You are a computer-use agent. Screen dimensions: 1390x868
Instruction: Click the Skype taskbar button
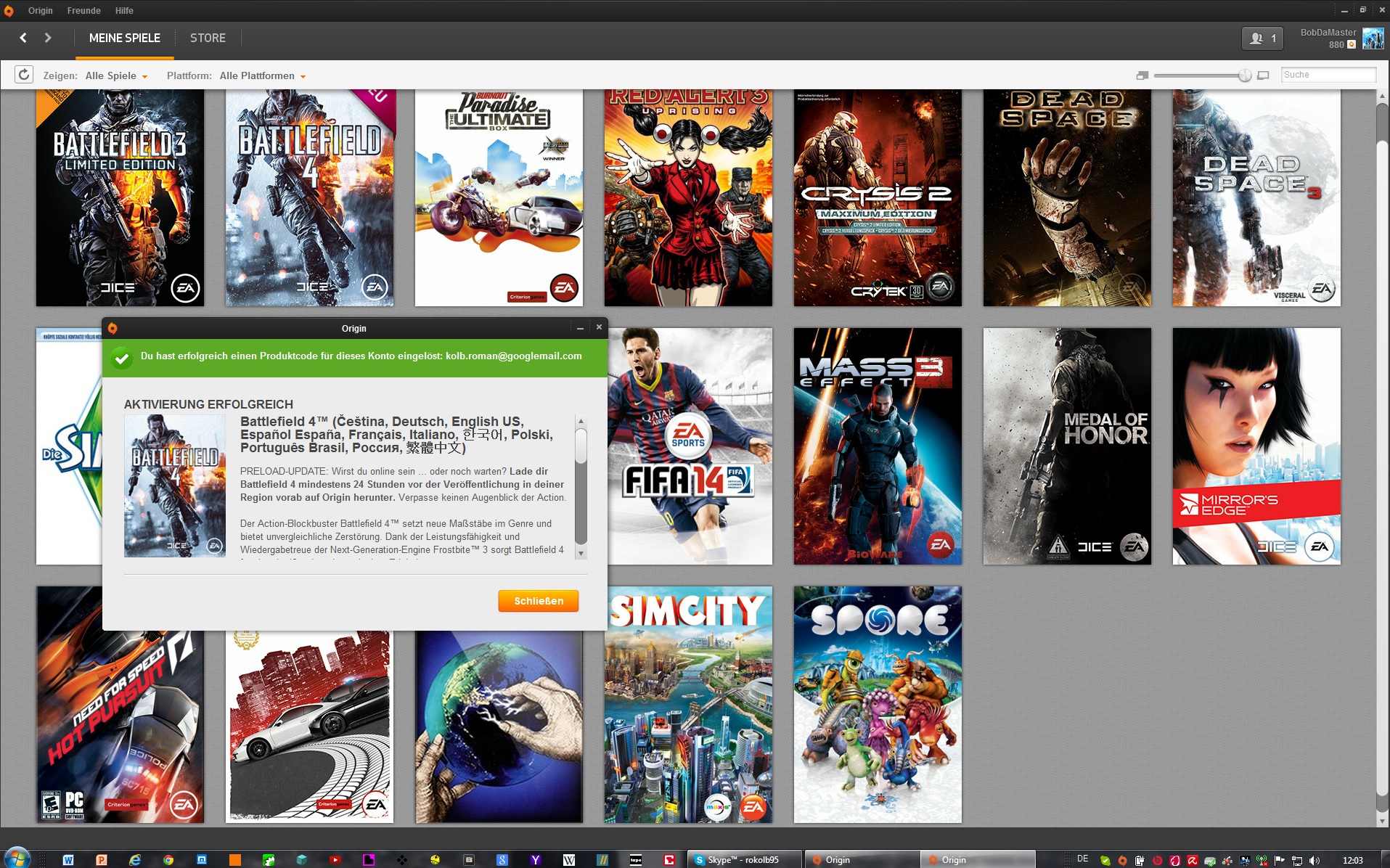pos(743,860)
